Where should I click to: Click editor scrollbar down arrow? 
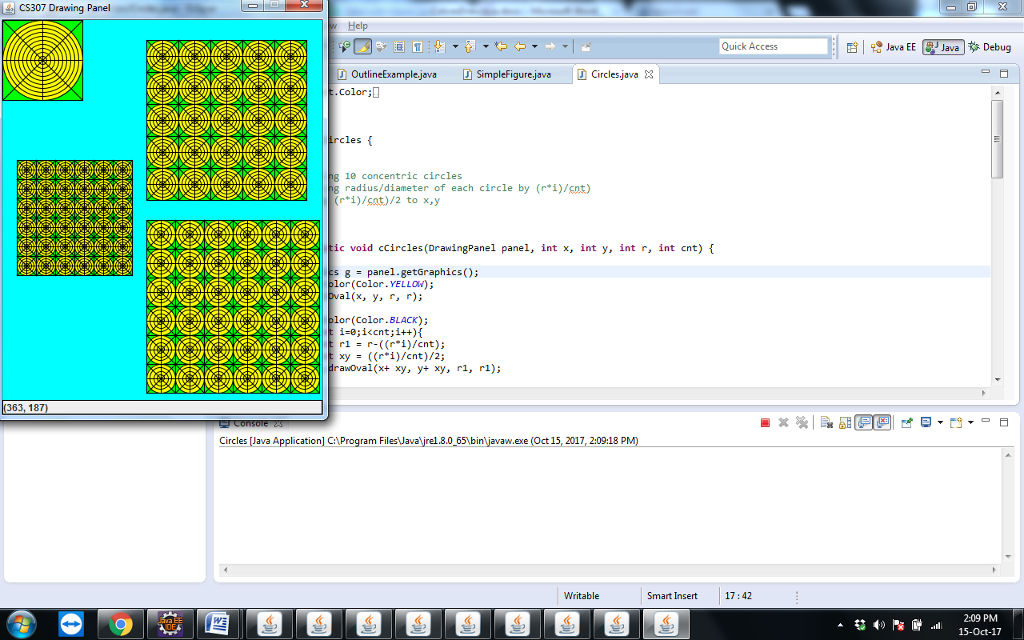(x=997, y=379)
